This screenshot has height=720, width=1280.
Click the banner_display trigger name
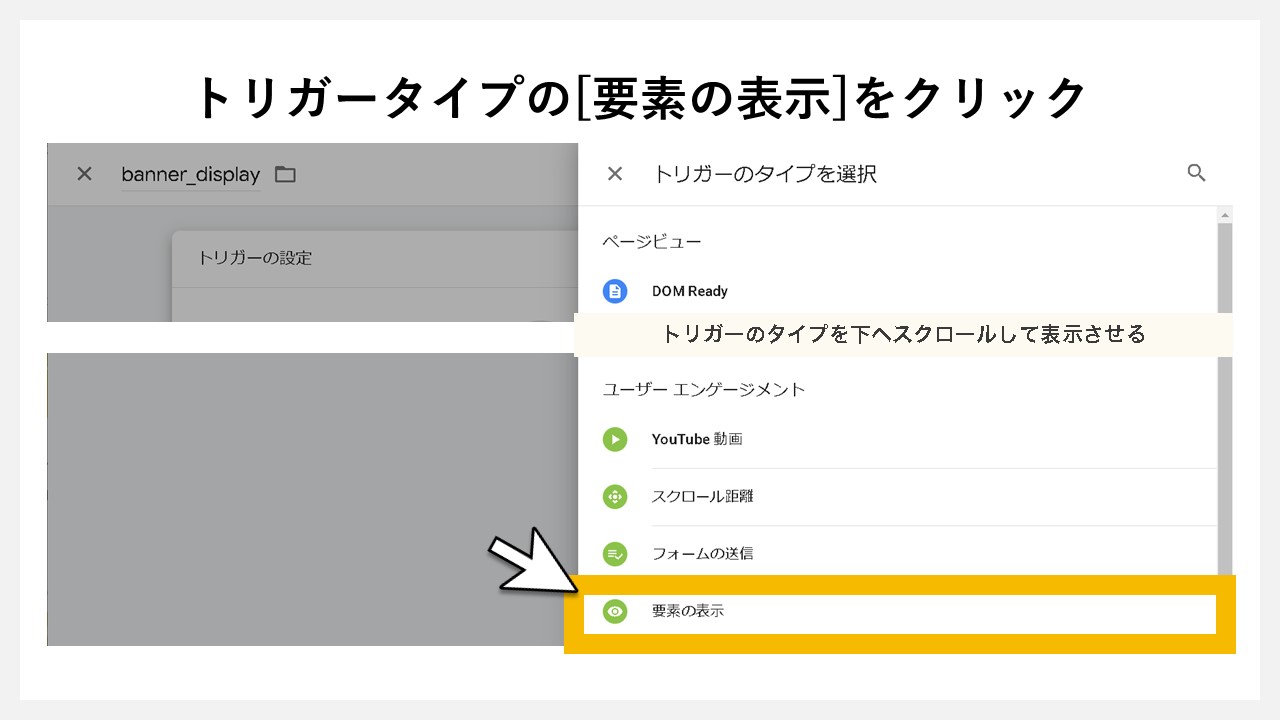pos(190,174)
